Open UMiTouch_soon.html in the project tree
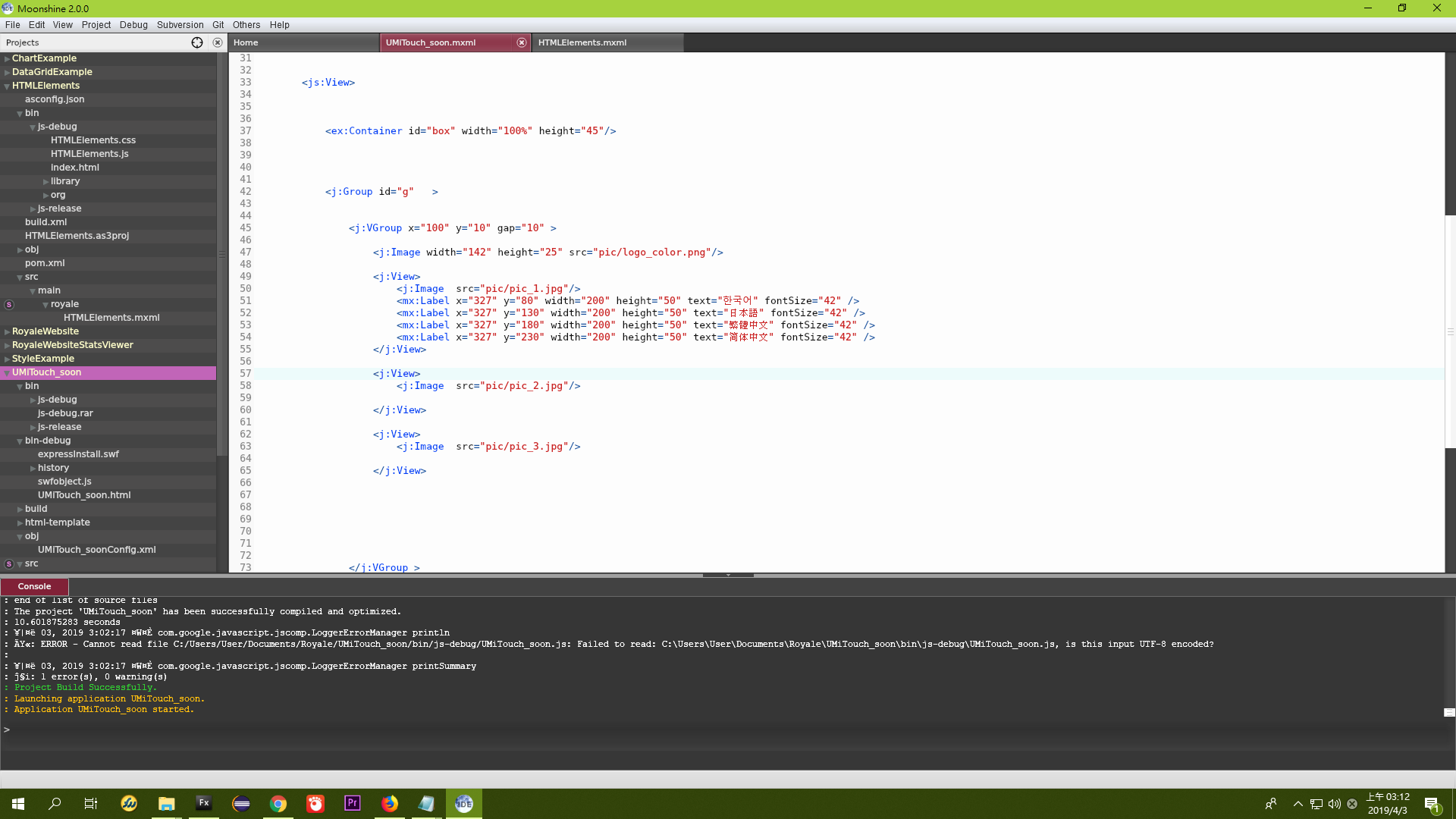Viewport: 1456px width, 819px height. coord(84,495)
